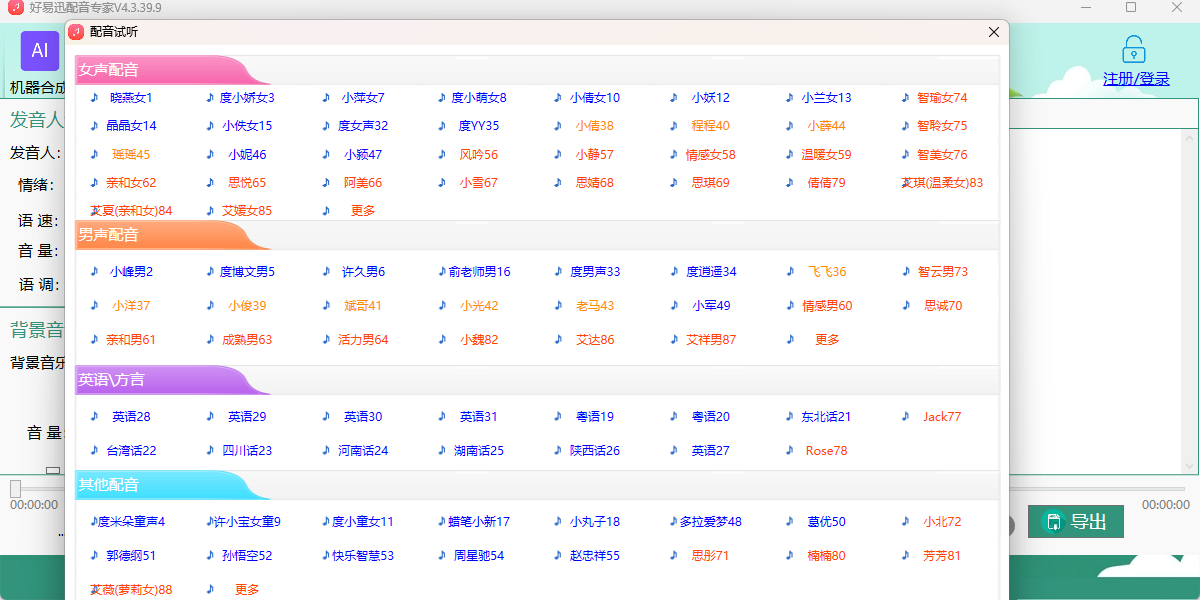Click the note icon next to 小妖12
Screen dimensions: 1200x600
click(x=674, y=97)
